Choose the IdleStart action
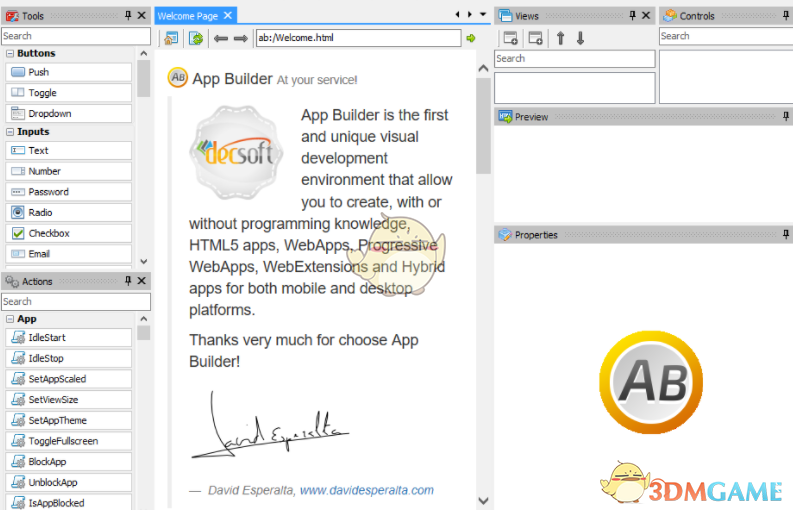The width and height of the screenshot is (793, 510). pos(69,338)
